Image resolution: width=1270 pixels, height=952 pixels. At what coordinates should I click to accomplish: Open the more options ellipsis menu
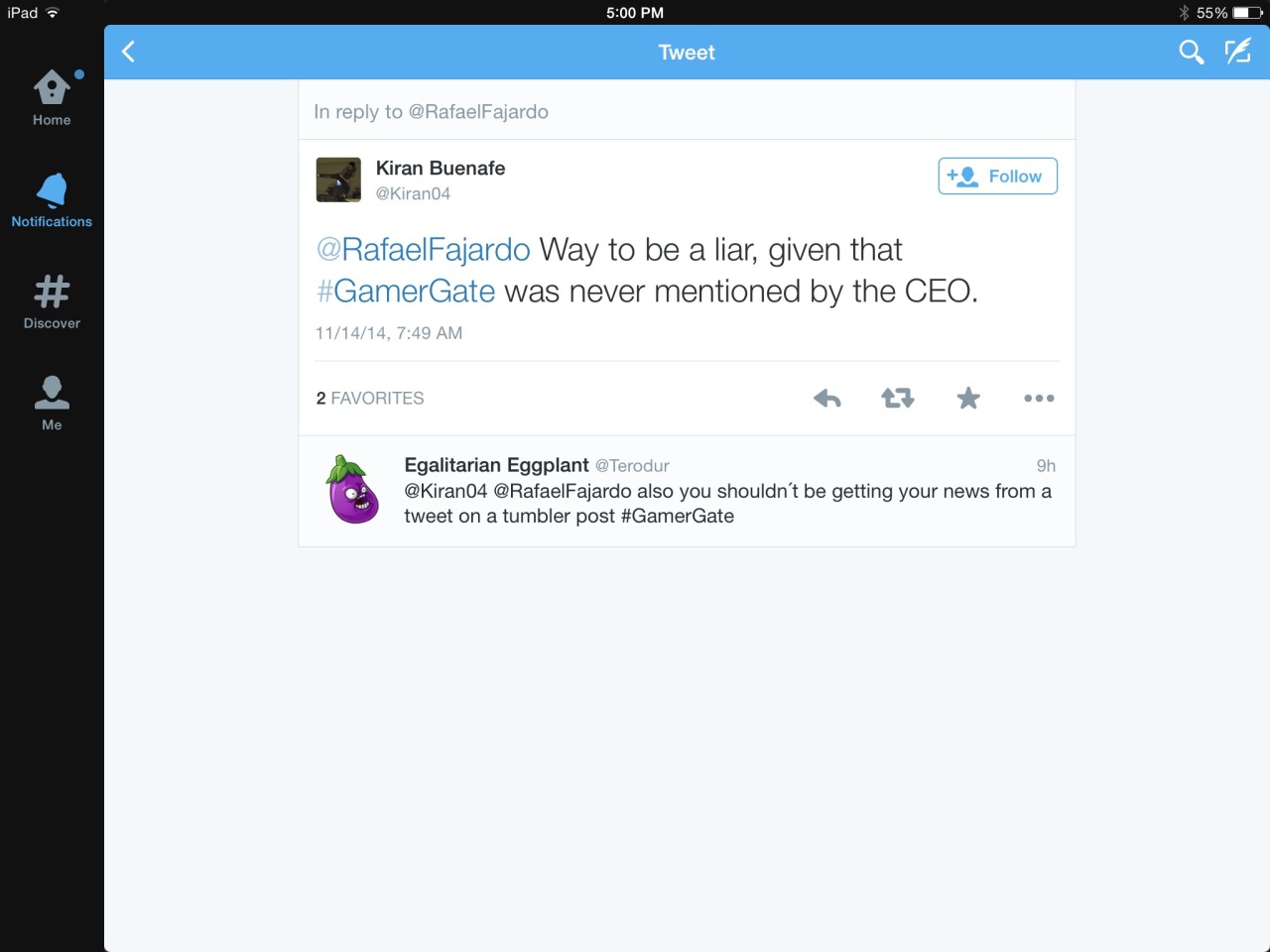[1038, 399]
